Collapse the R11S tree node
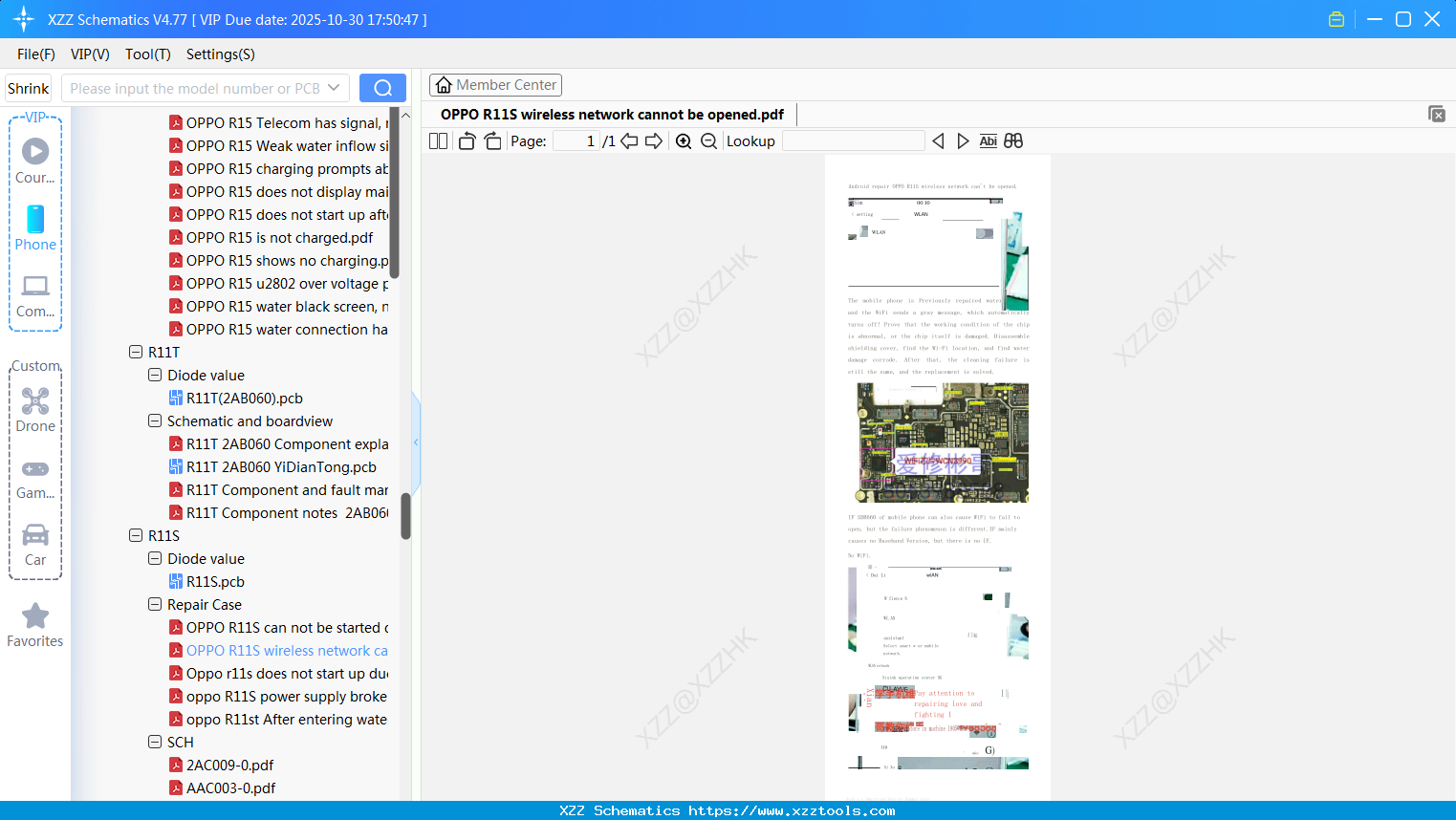This screenshot has height=820, width=1456. (x=136, y=535)
